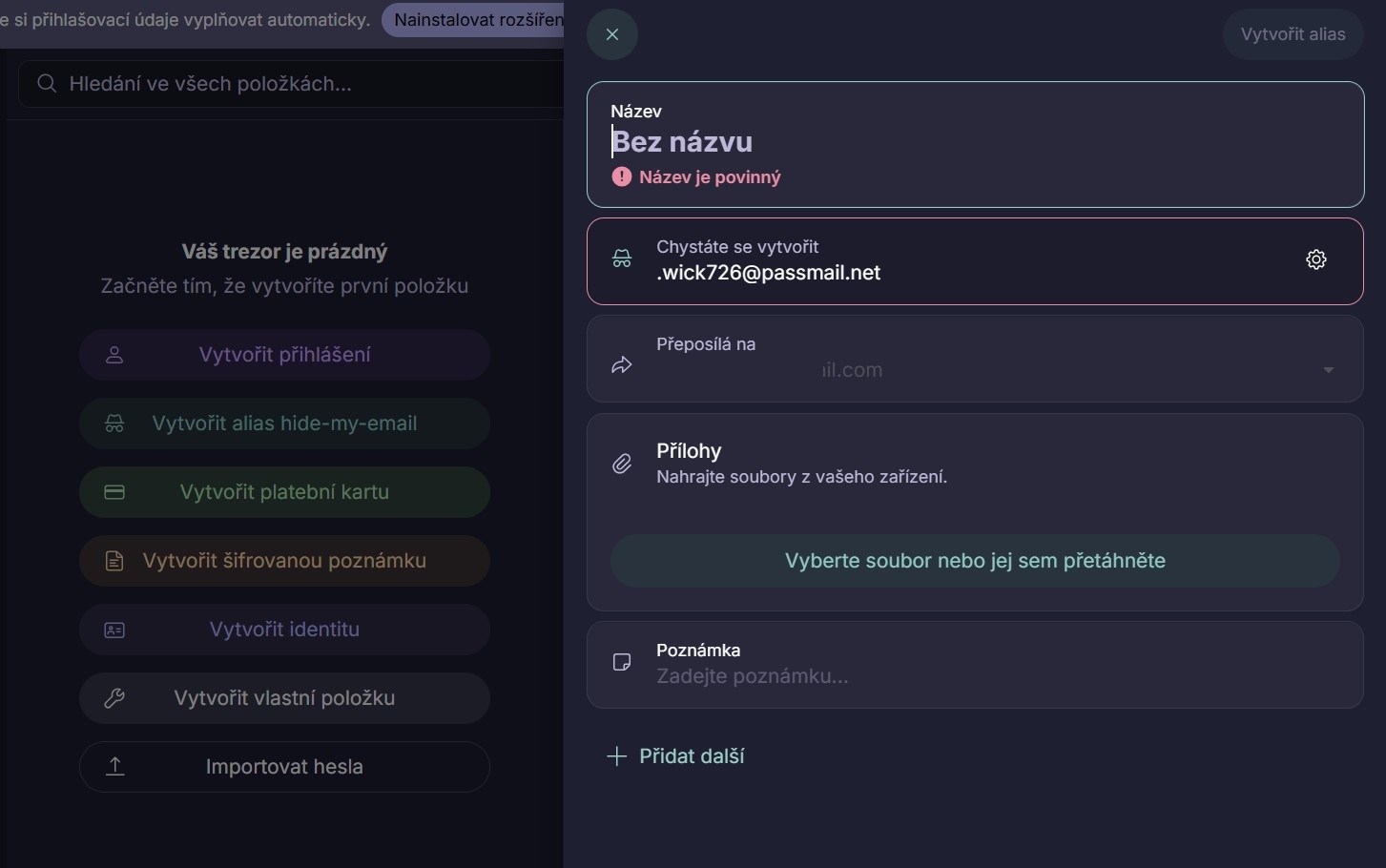Screen dimensions: 1386x868
Task: Click the search field Hledání ve všech položkách
Action: pyautogui.click(x=291, y=84)
